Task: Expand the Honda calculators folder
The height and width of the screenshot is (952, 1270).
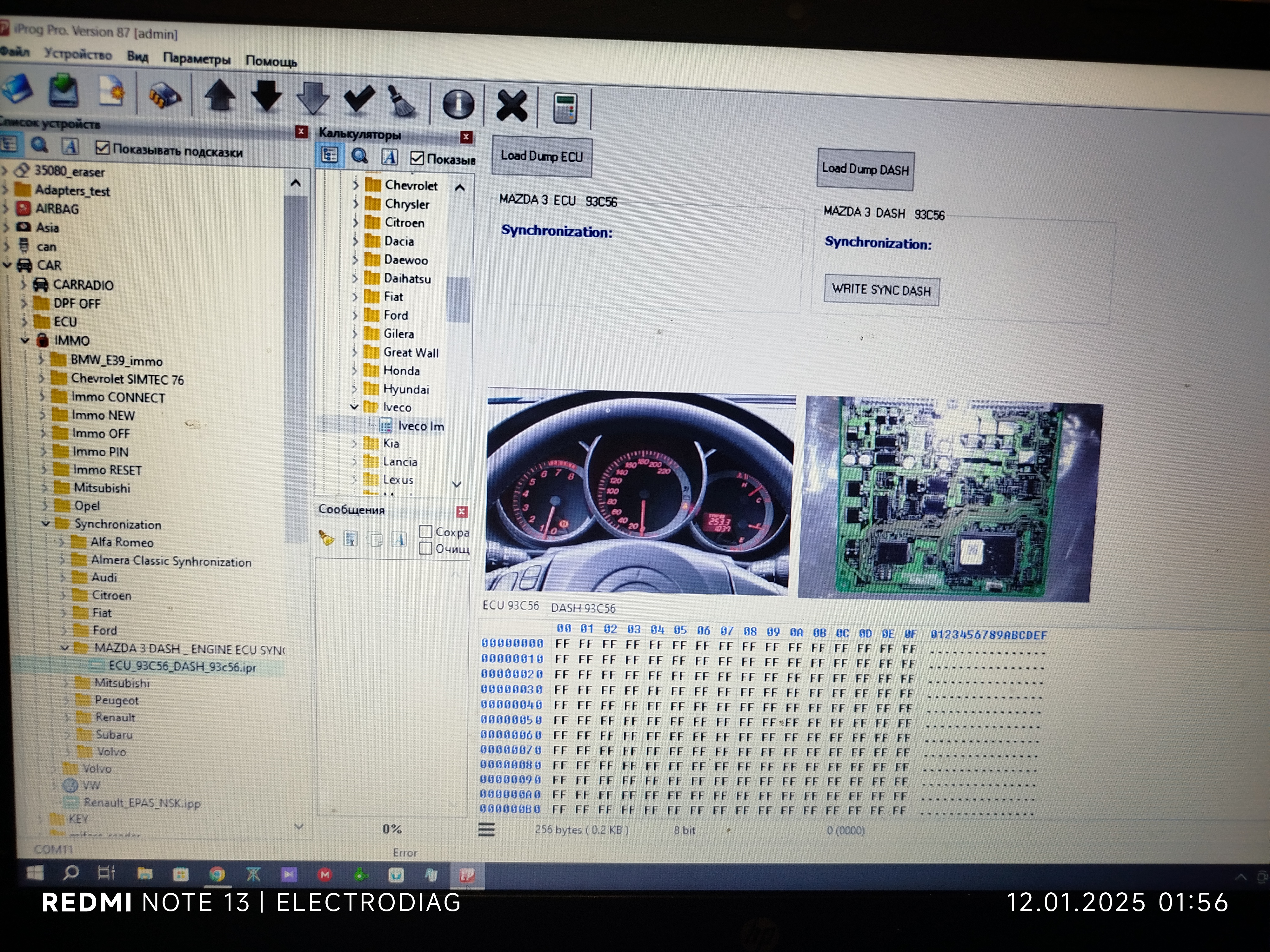Action: coord(354,371)
